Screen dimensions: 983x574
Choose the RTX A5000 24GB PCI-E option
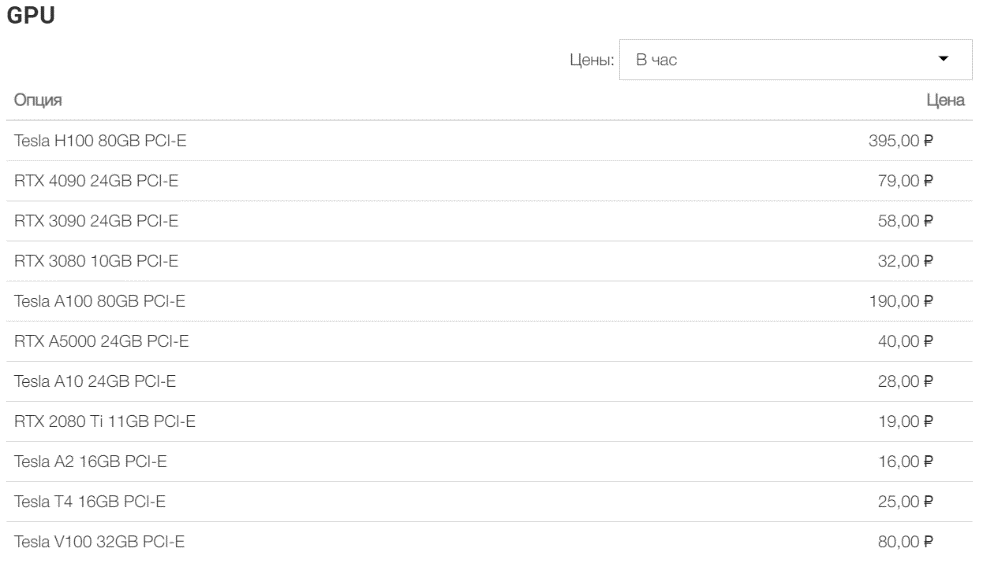(x=101, y=342)
